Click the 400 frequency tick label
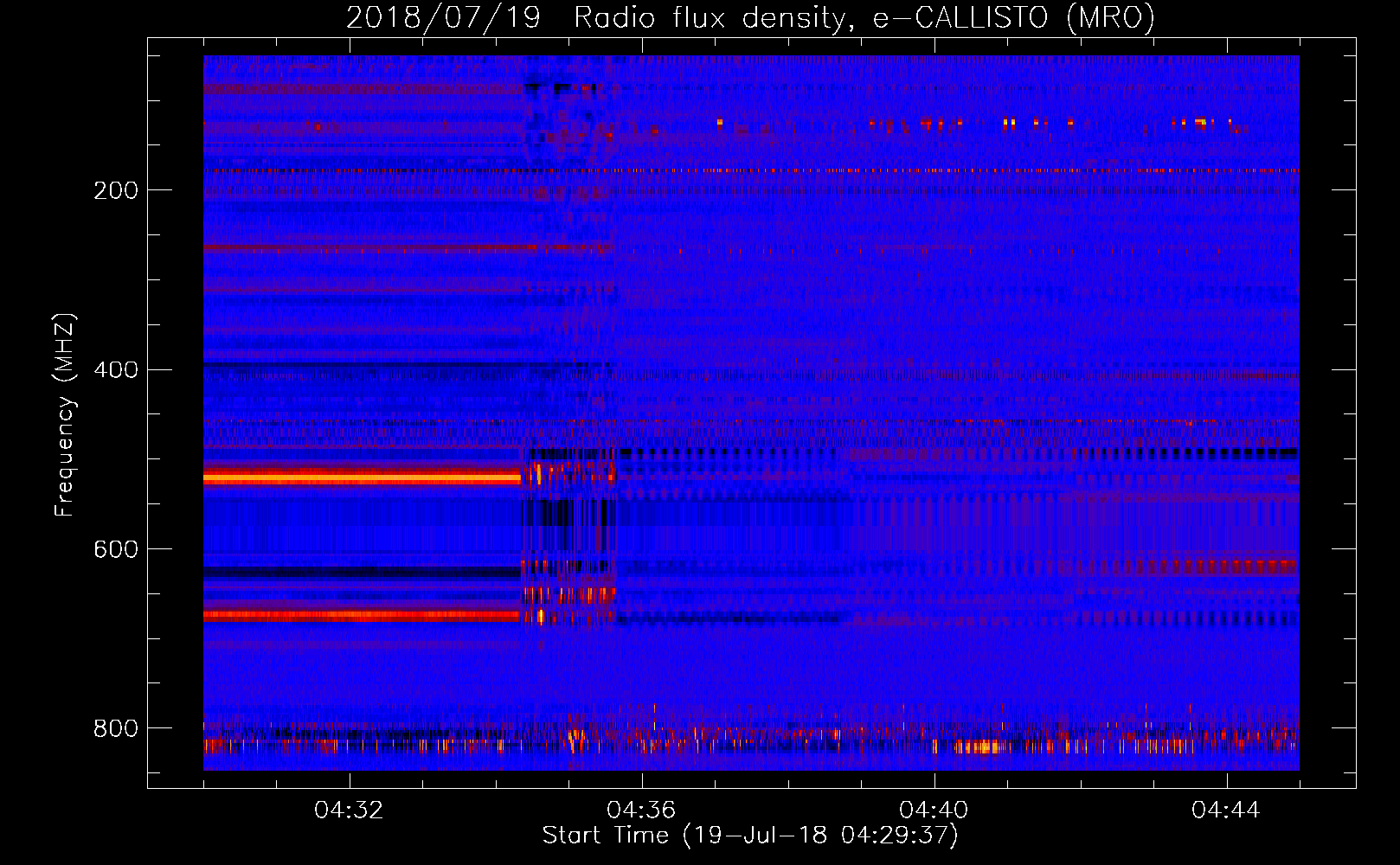Screen dimensions: 1400x865 (x=116, y=370)
